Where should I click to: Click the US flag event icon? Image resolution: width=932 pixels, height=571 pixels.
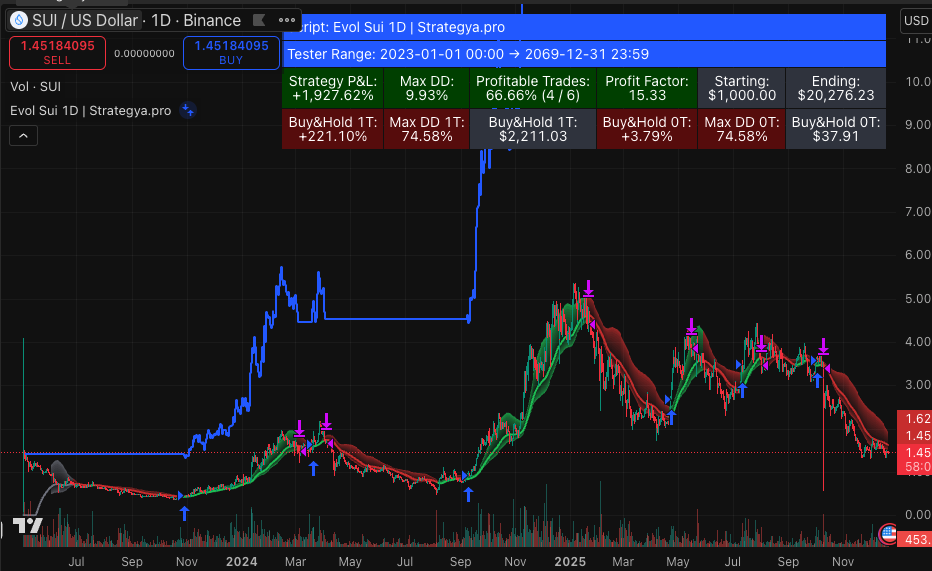coord(888,533)
